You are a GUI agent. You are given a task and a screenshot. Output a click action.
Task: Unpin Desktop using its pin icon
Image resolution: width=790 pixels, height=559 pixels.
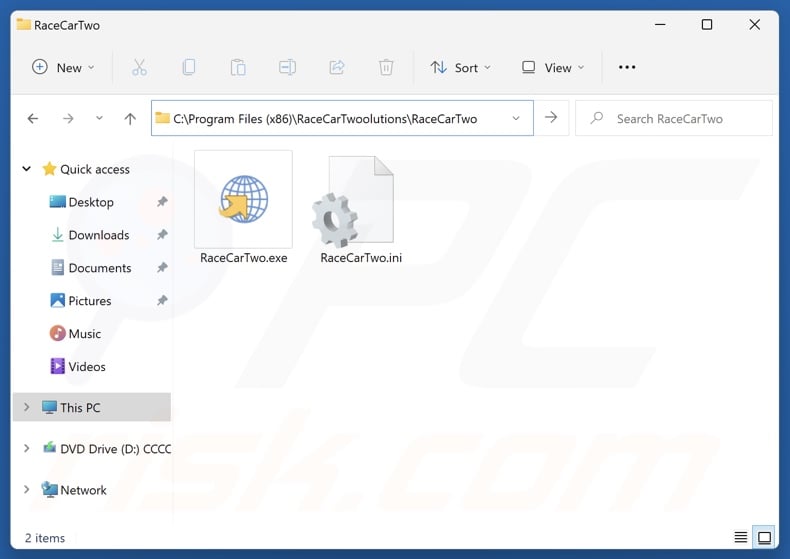point(162,202)
